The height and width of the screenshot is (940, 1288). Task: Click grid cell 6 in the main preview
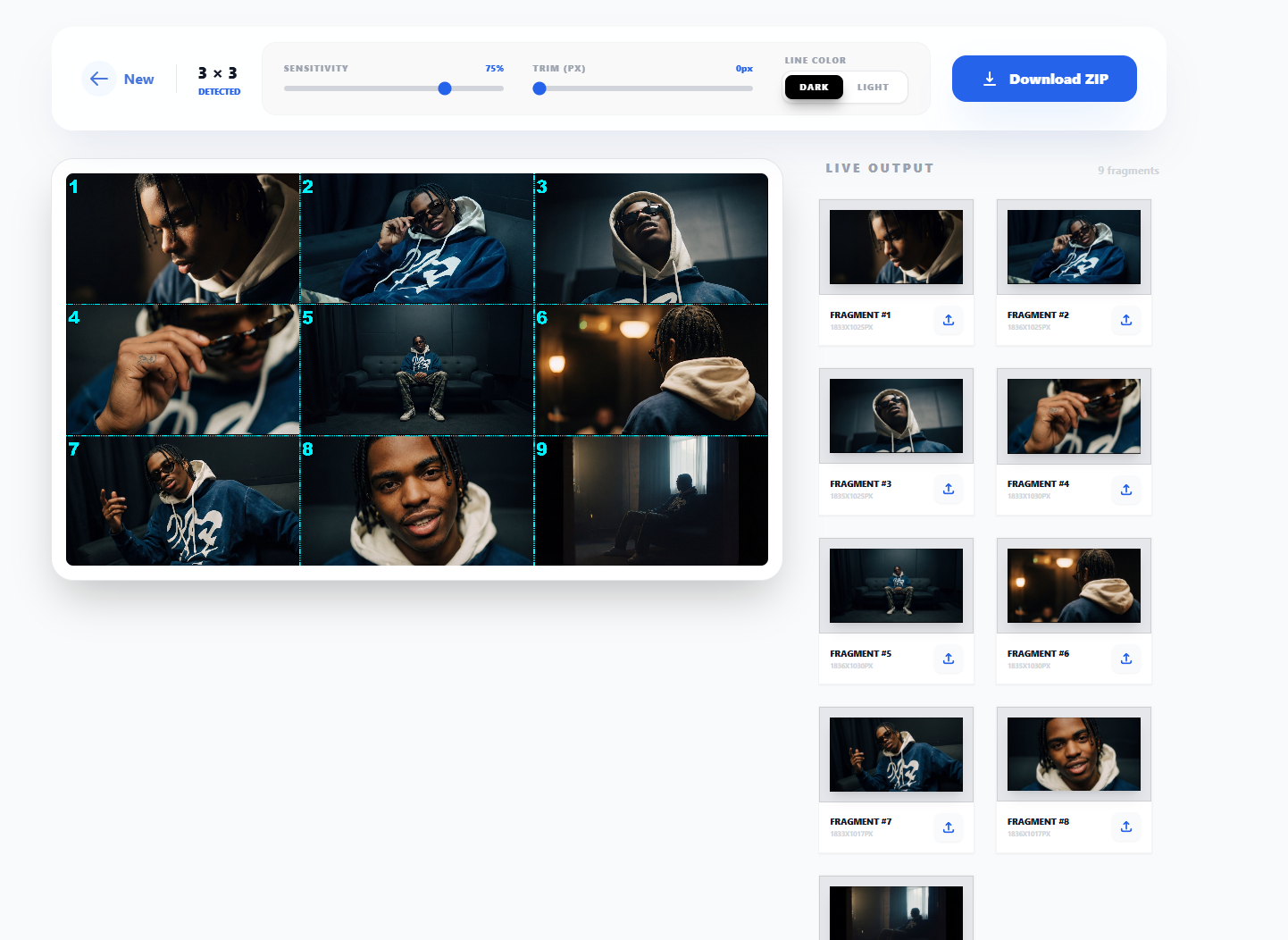651,370
